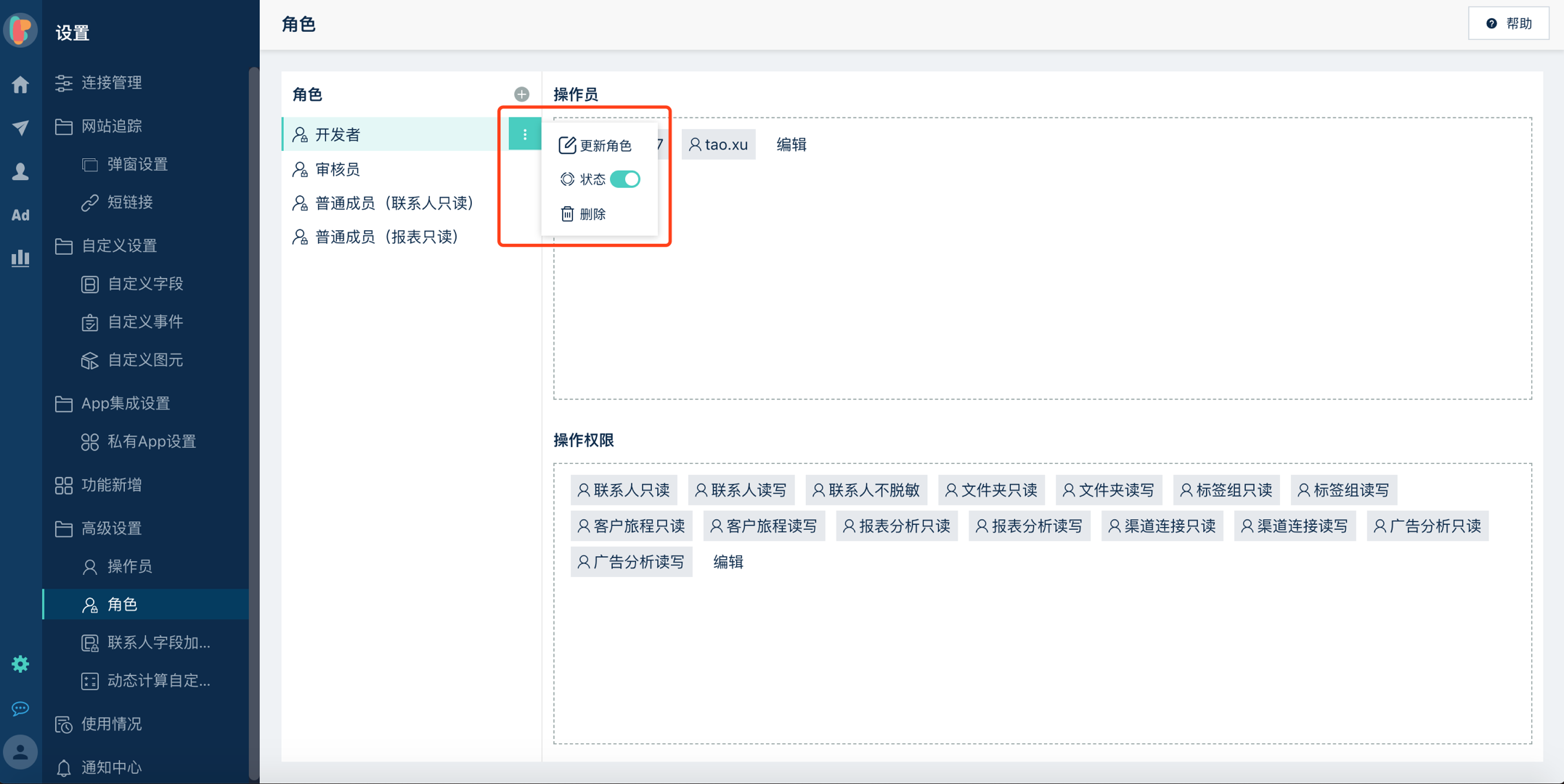
Task: Click 编辑 link next to tao.xu
Action: coord(791,144)
